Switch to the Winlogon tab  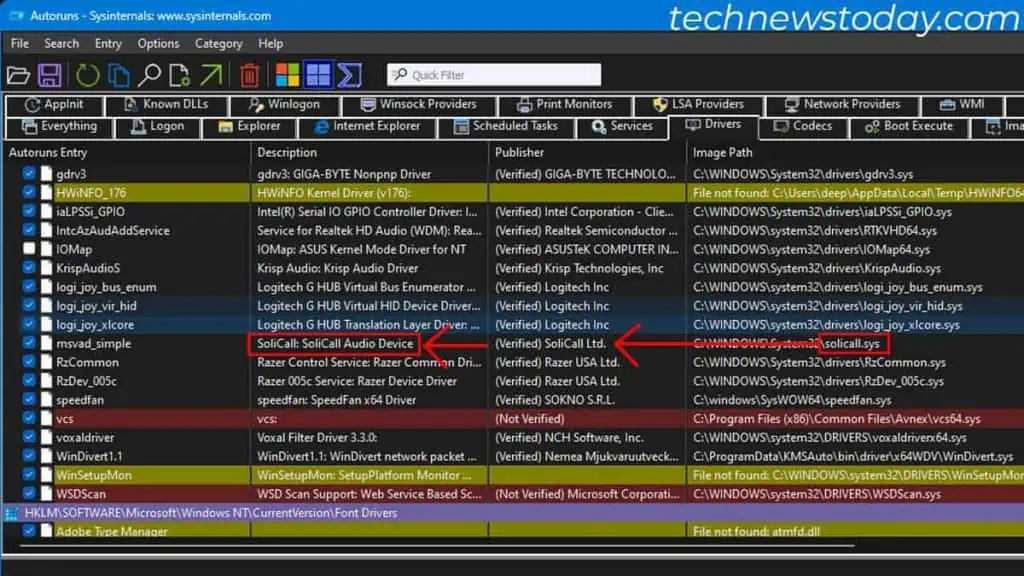283,104
